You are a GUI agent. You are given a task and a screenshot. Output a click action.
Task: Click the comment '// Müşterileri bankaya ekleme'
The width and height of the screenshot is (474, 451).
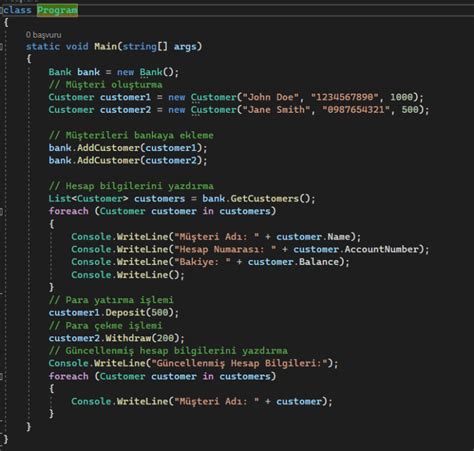click(131, 135)
